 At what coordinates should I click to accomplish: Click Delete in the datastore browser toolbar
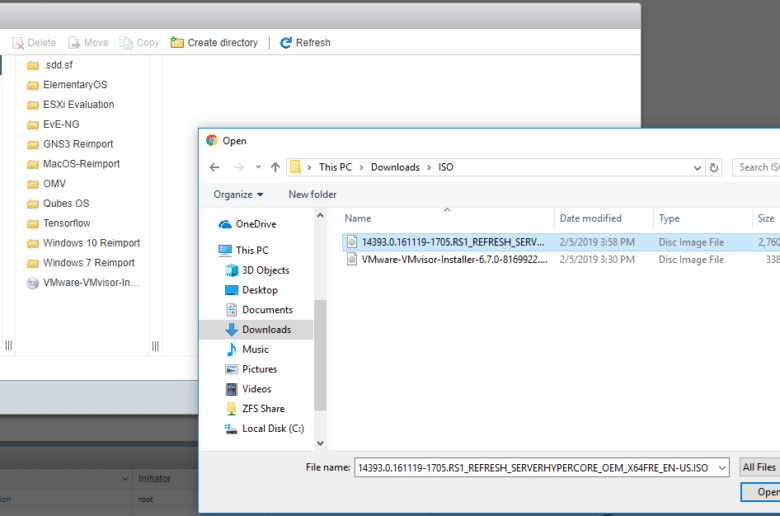(x=34, y=43)
